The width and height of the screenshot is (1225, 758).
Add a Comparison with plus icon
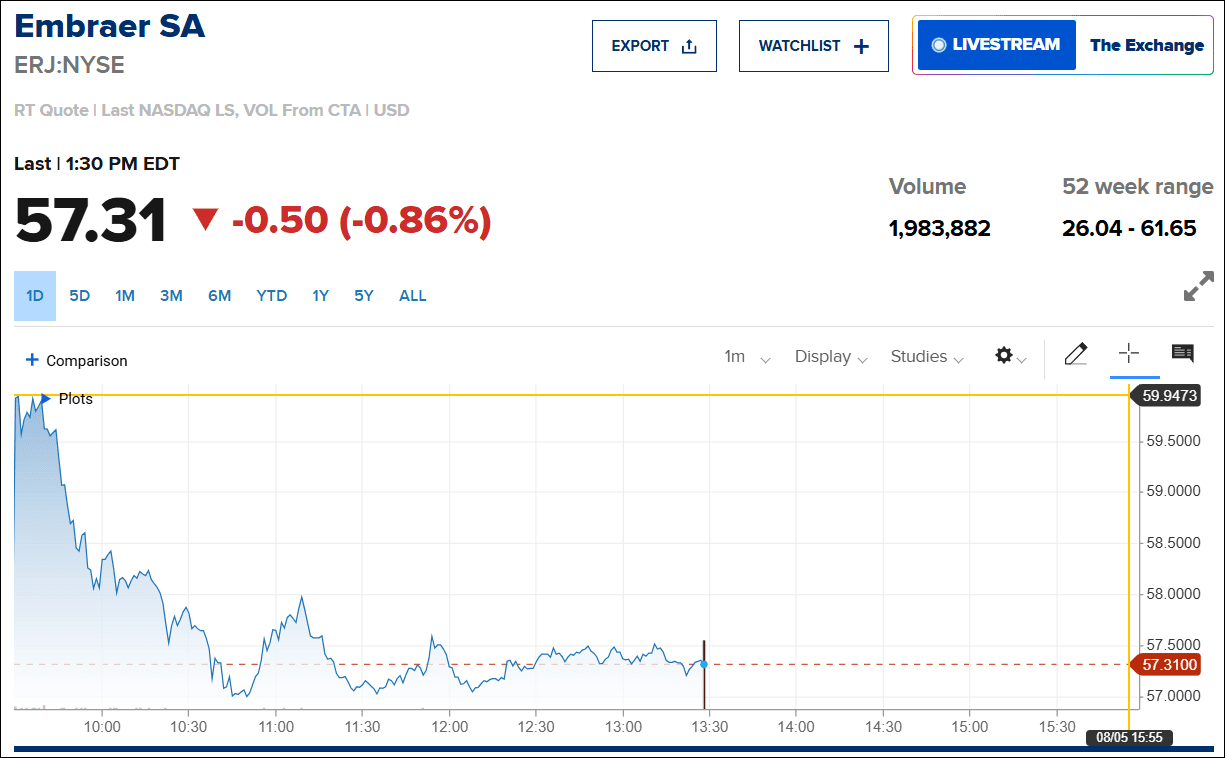click(77, 360)
